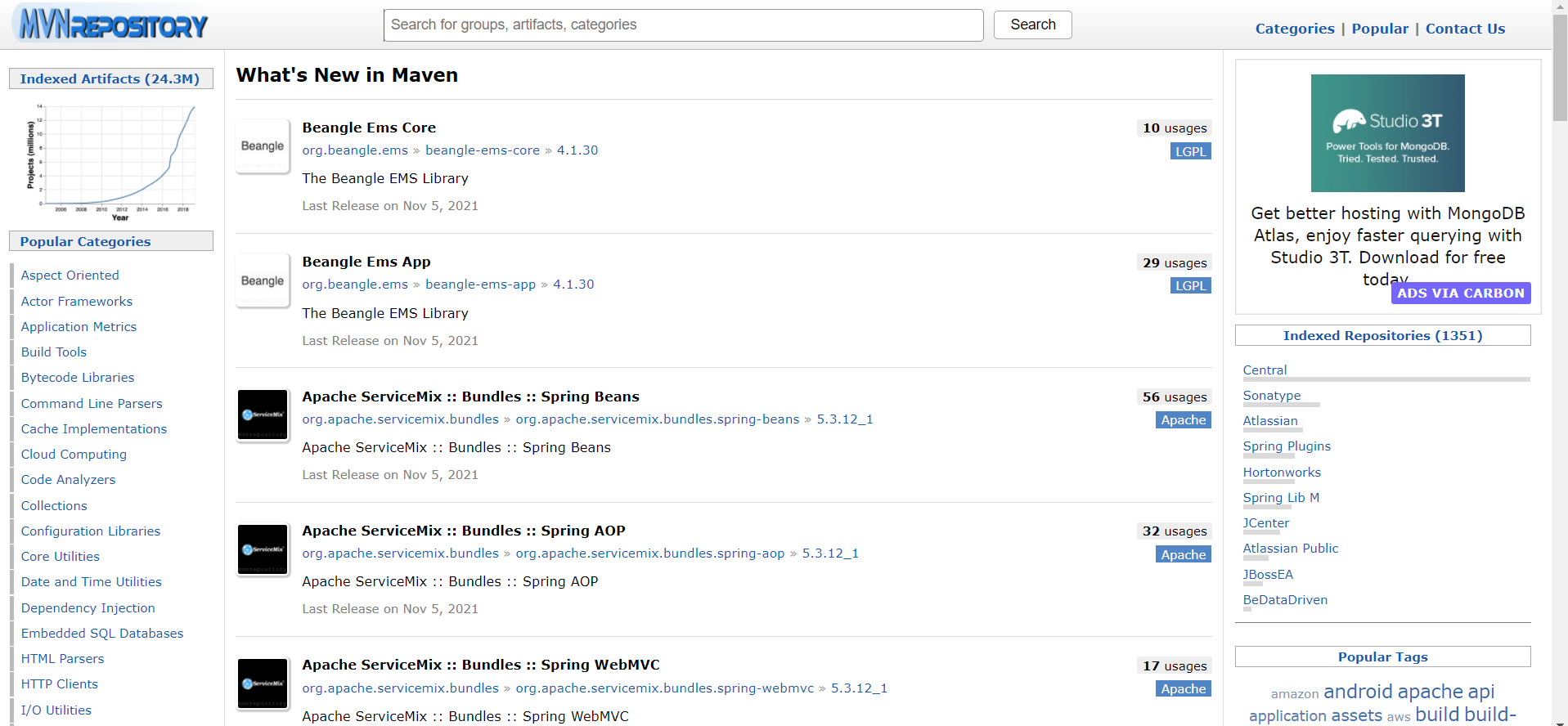1568x726 pixels.
Task: Open the Beangle Ems Core artifact icon
Action: pos(263,146)
